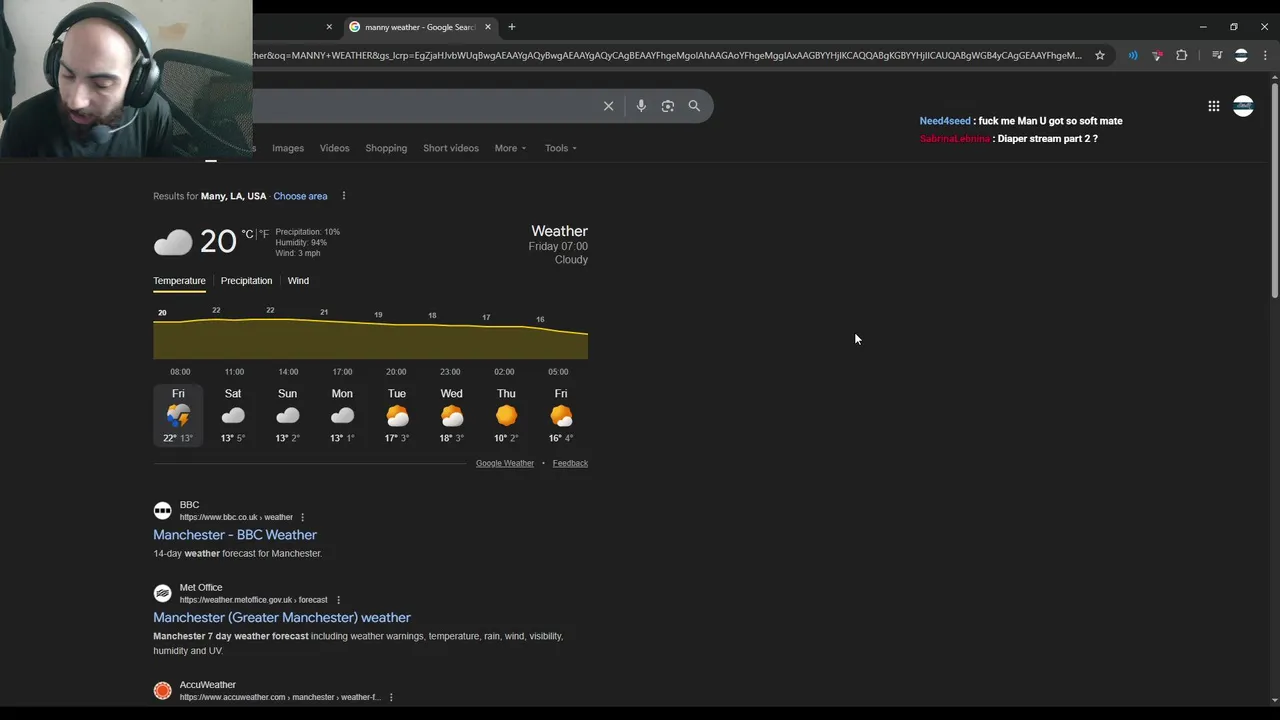The height and width of the screenshot is (720, 1280).
Task: Clear the search box with the X icon
Action: [608, 106]
